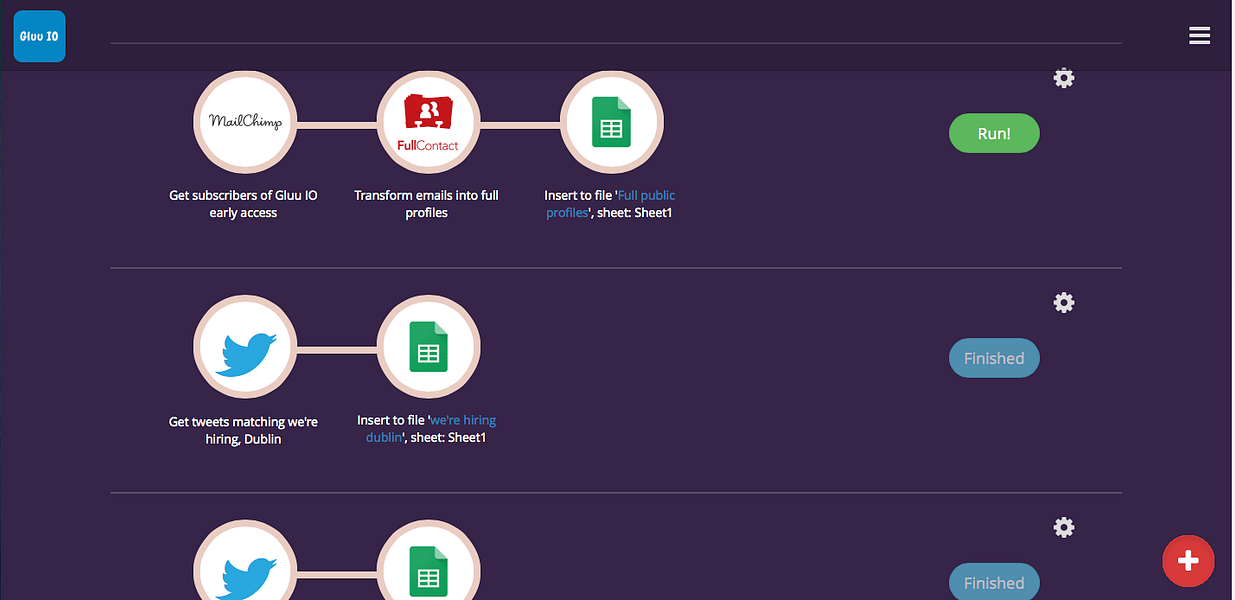Screen dimensions: 1235x600
Task: Select the FullContact step icon
Action: pyautogui.click(x=428, y=123)
